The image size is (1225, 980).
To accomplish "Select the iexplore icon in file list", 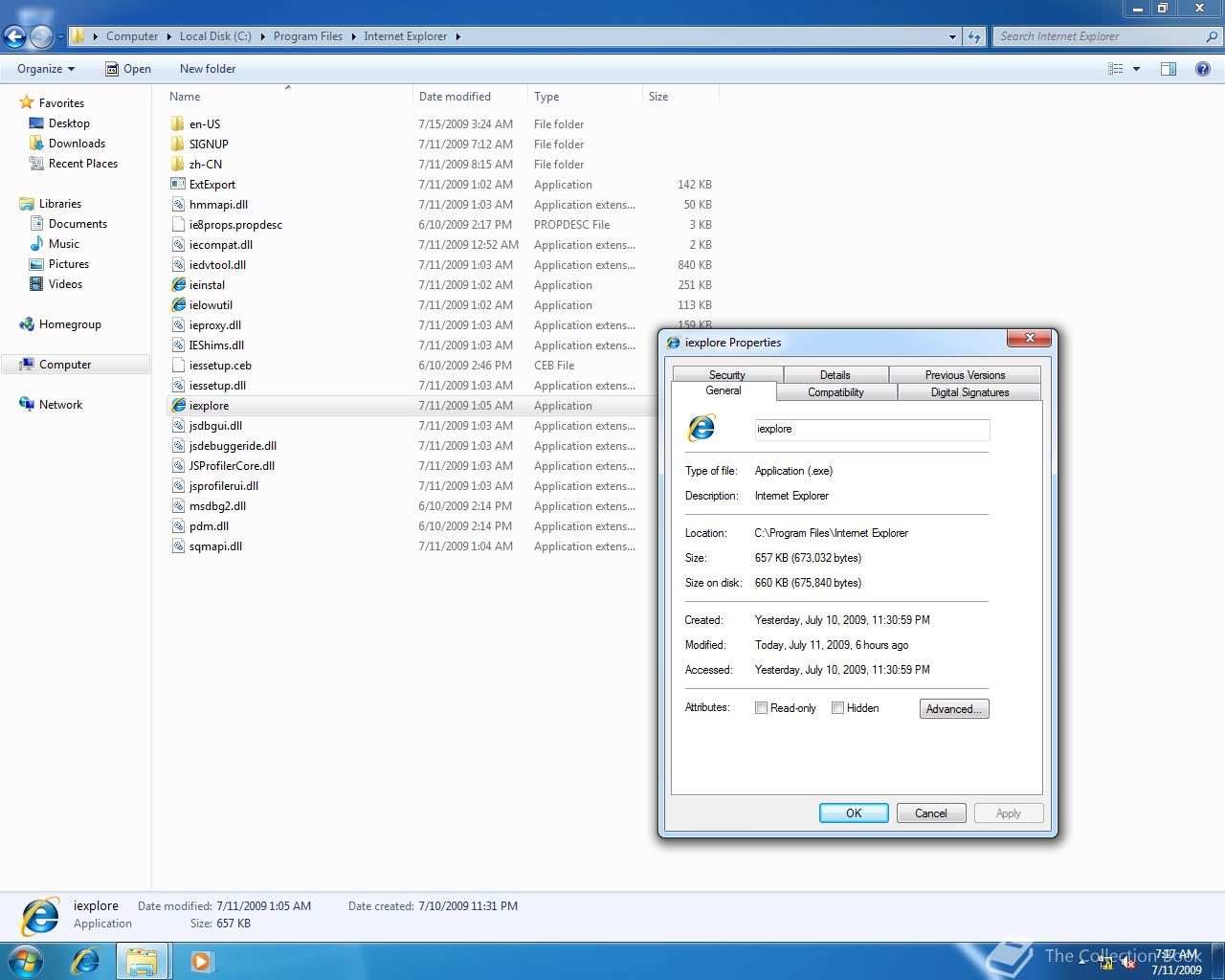I will [x=178, y=406].
